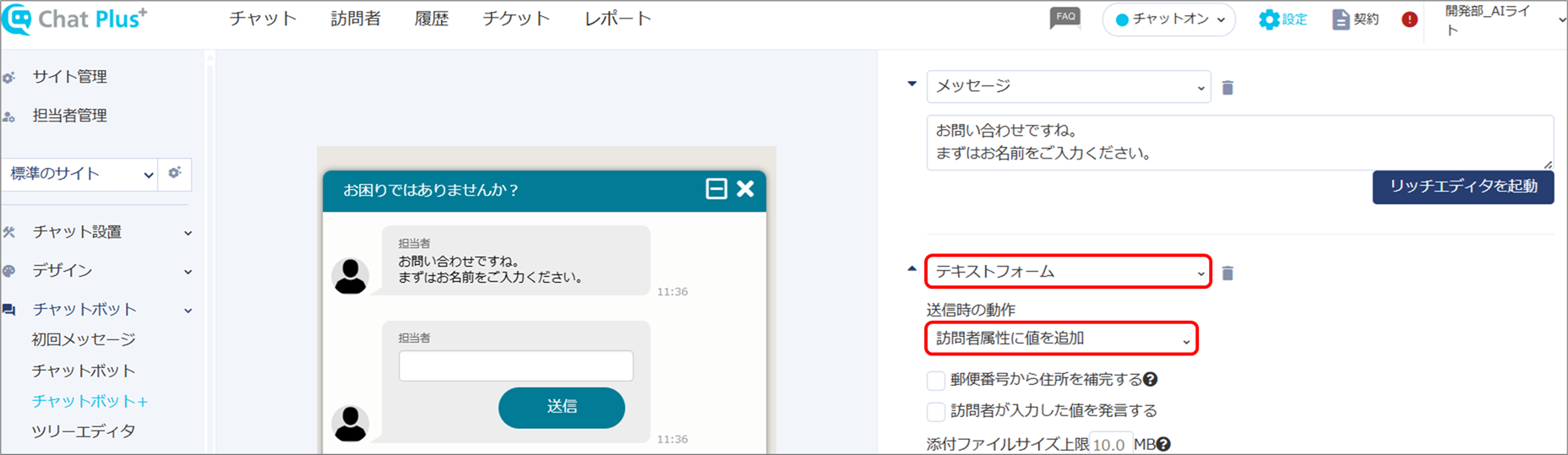Open 設定 settings gear
The image size is (1568, 455).
[x=1282, y=19]
